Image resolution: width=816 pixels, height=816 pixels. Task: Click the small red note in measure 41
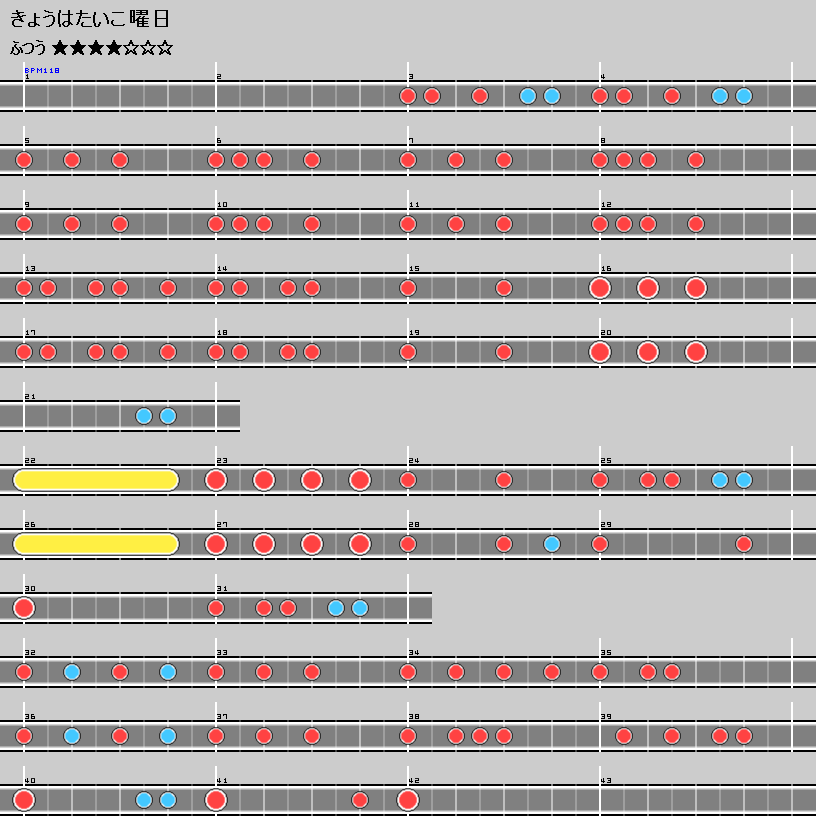point(360,800)
